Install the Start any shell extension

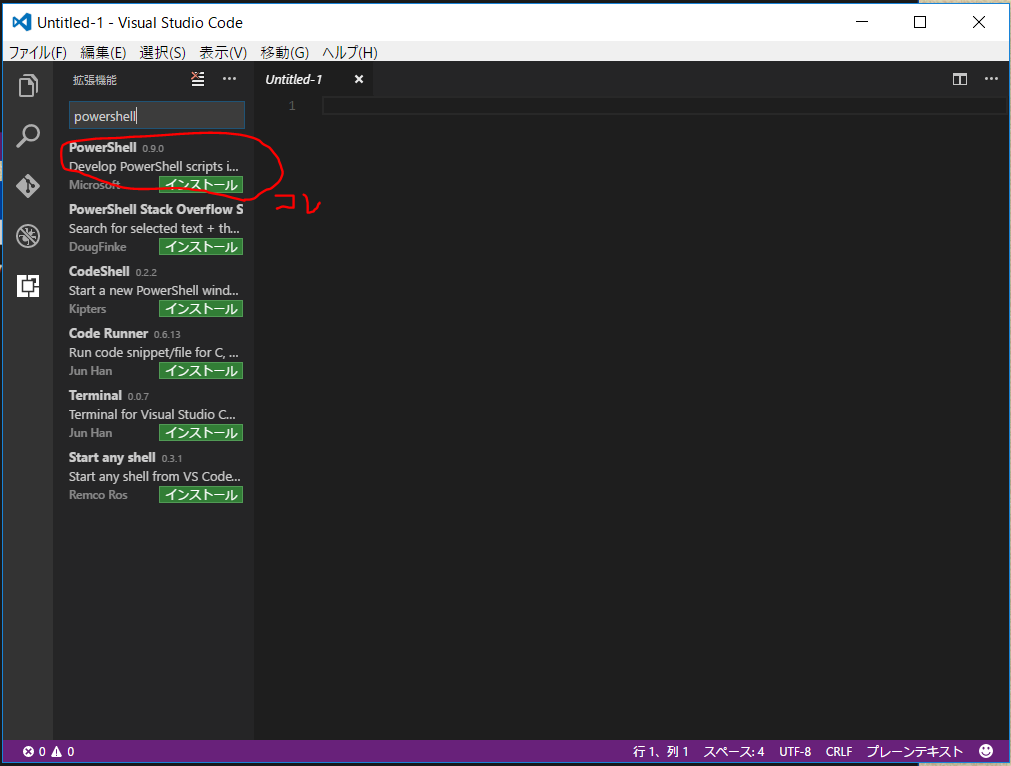coord(201,495)
